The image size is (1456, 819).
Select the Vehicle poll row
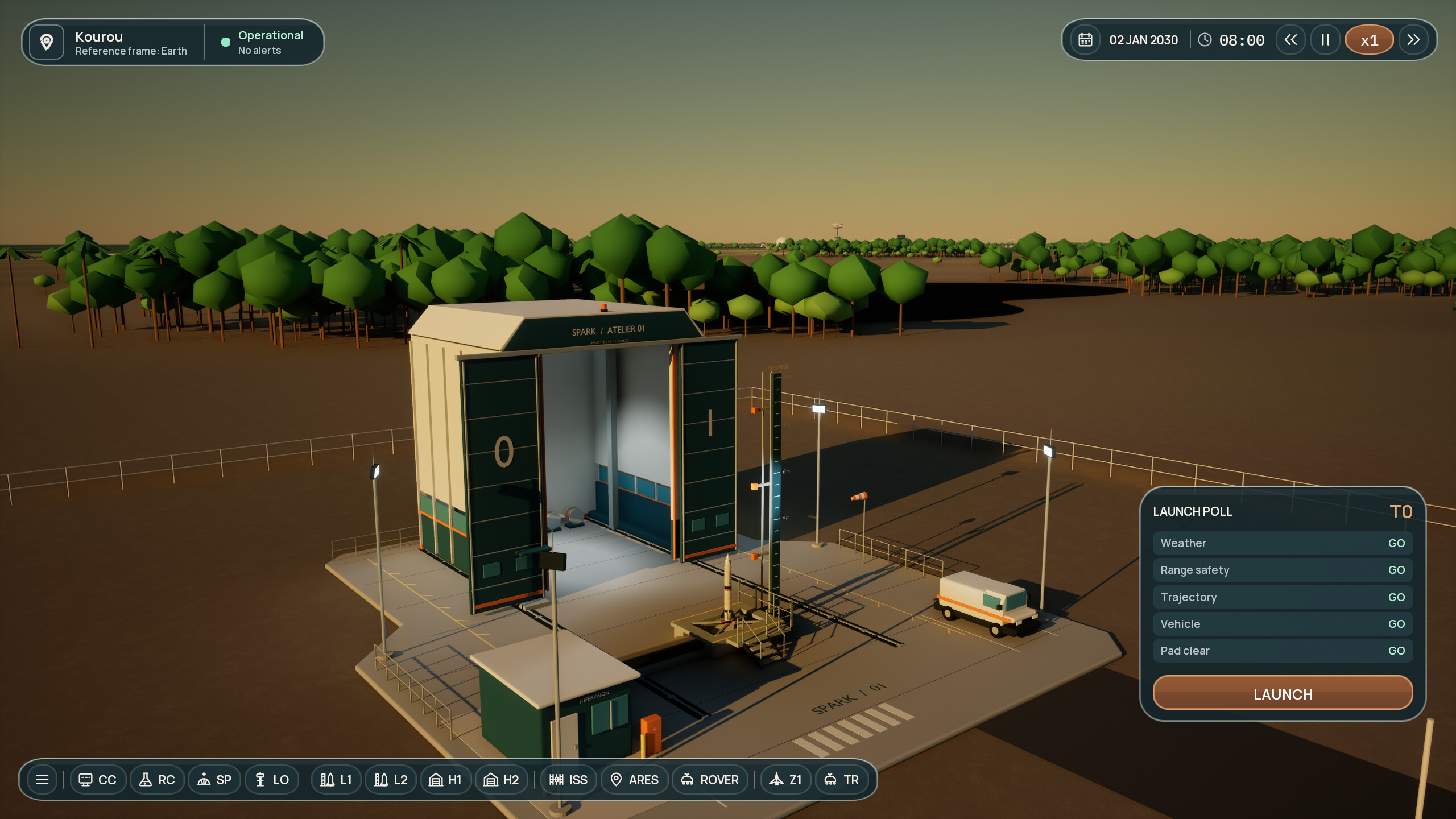pos(1283,624)
